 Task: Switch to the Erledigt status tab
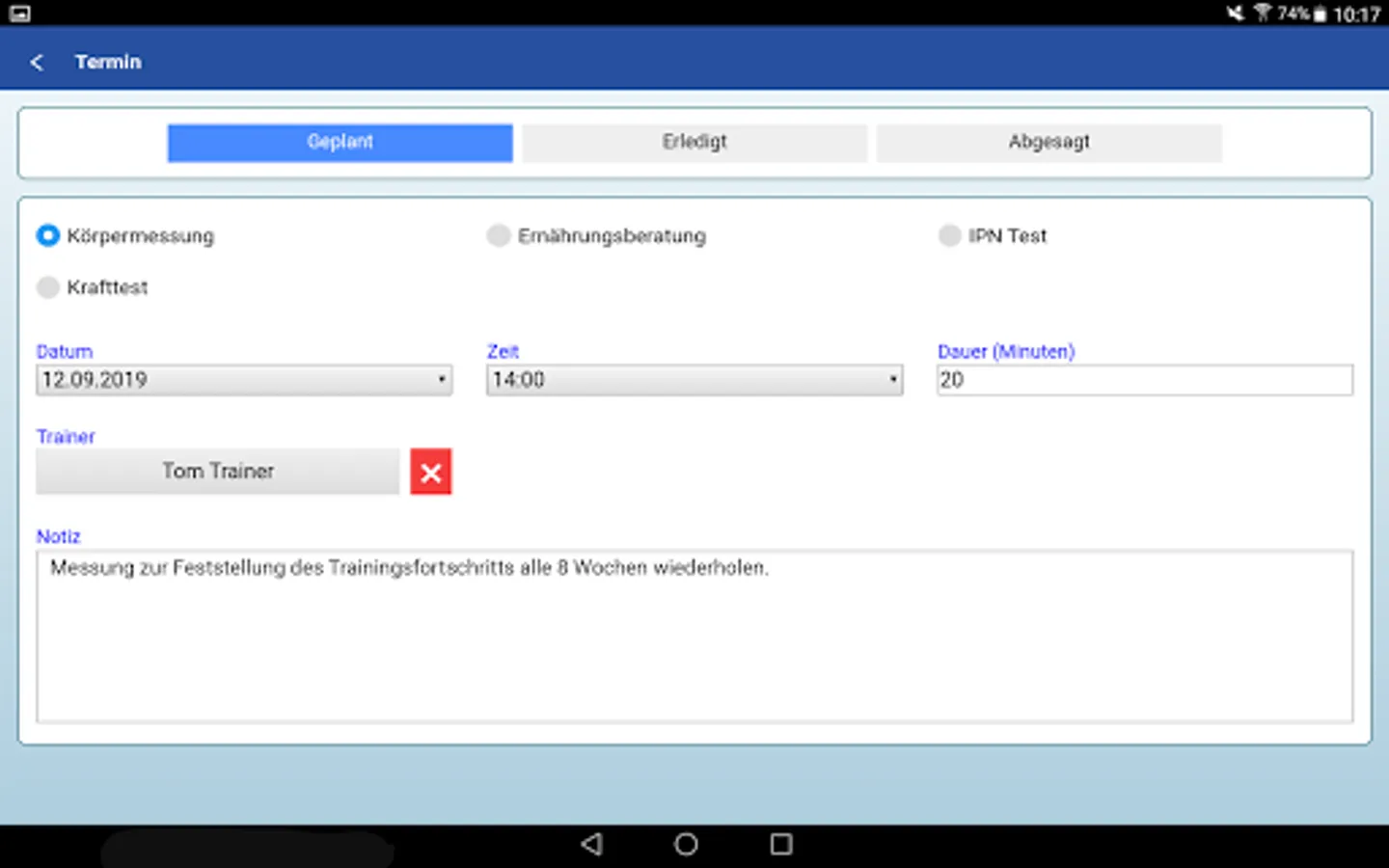click(x=694, y=143)
